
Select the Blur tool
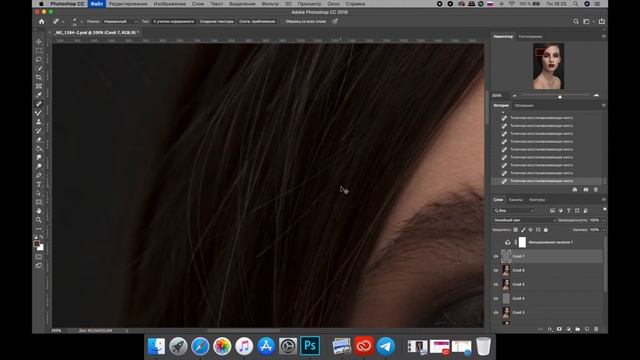pyautogui.click(x=39, y=158)
